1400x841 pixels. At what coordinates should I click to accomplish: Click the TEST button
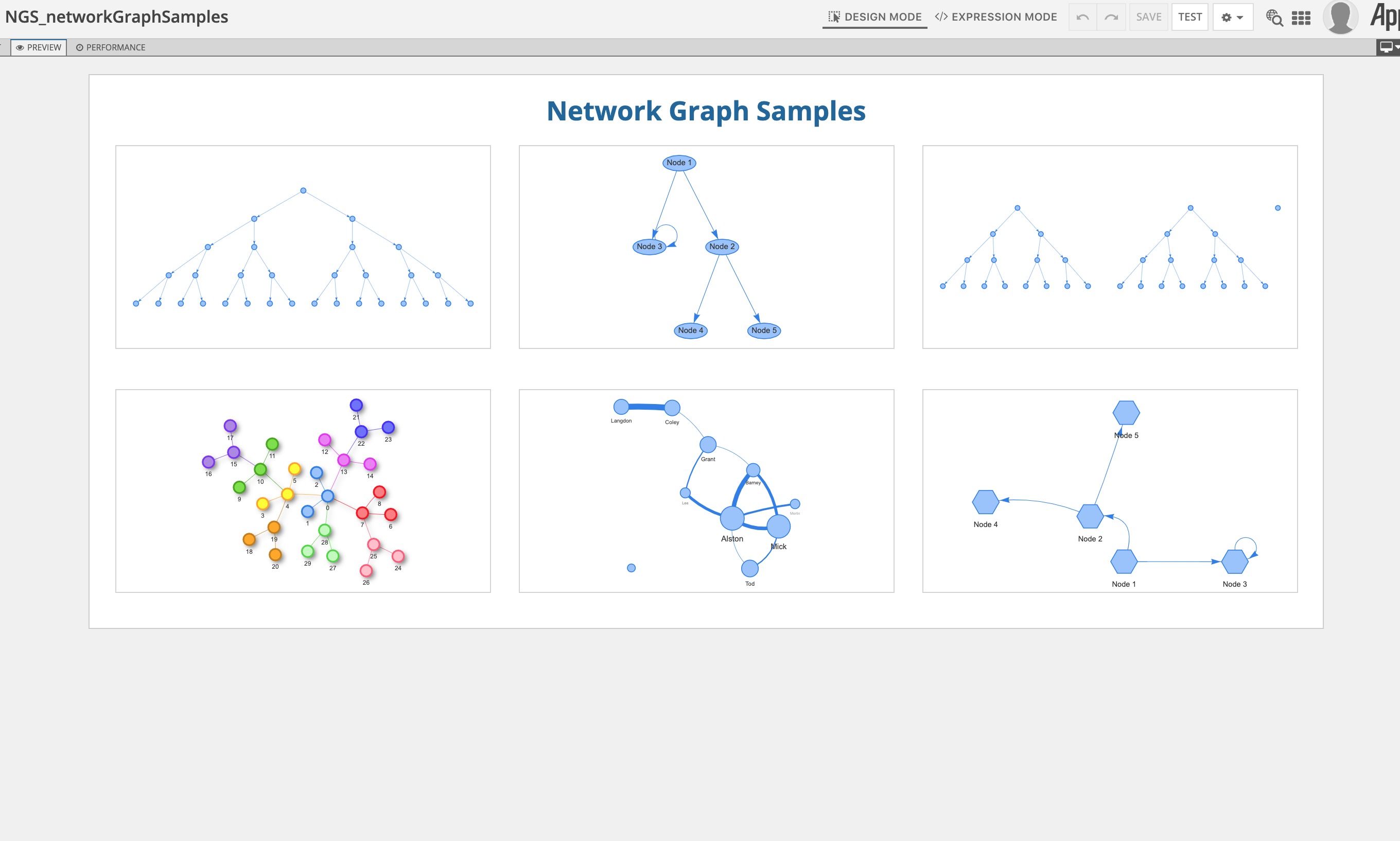(1190, 17)
